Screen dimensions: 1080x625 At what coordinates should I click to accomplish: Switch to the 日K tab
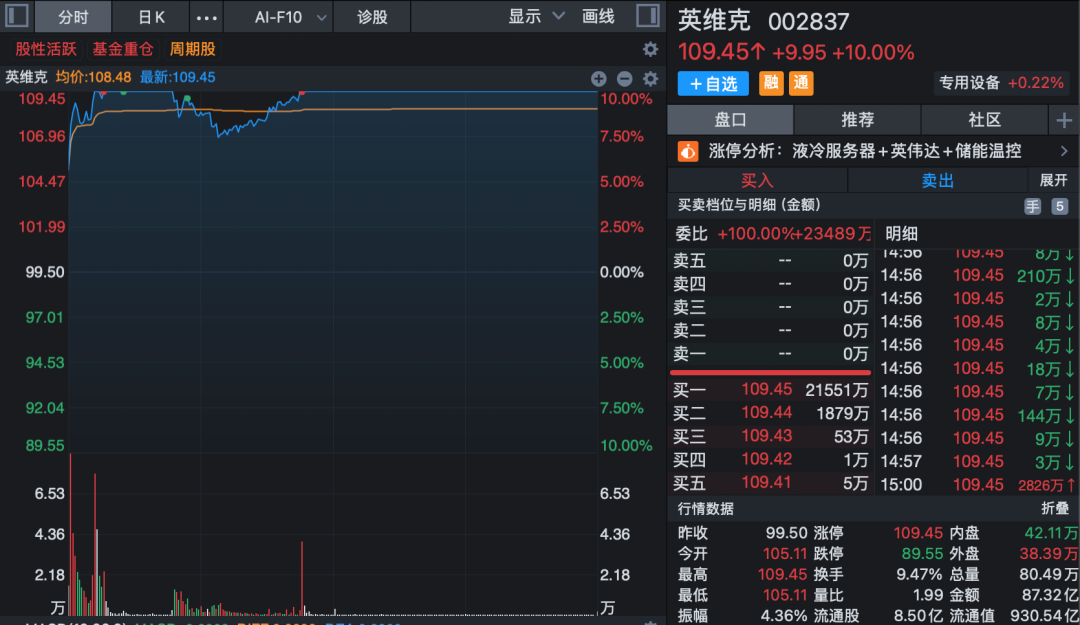tap(150, 16)
